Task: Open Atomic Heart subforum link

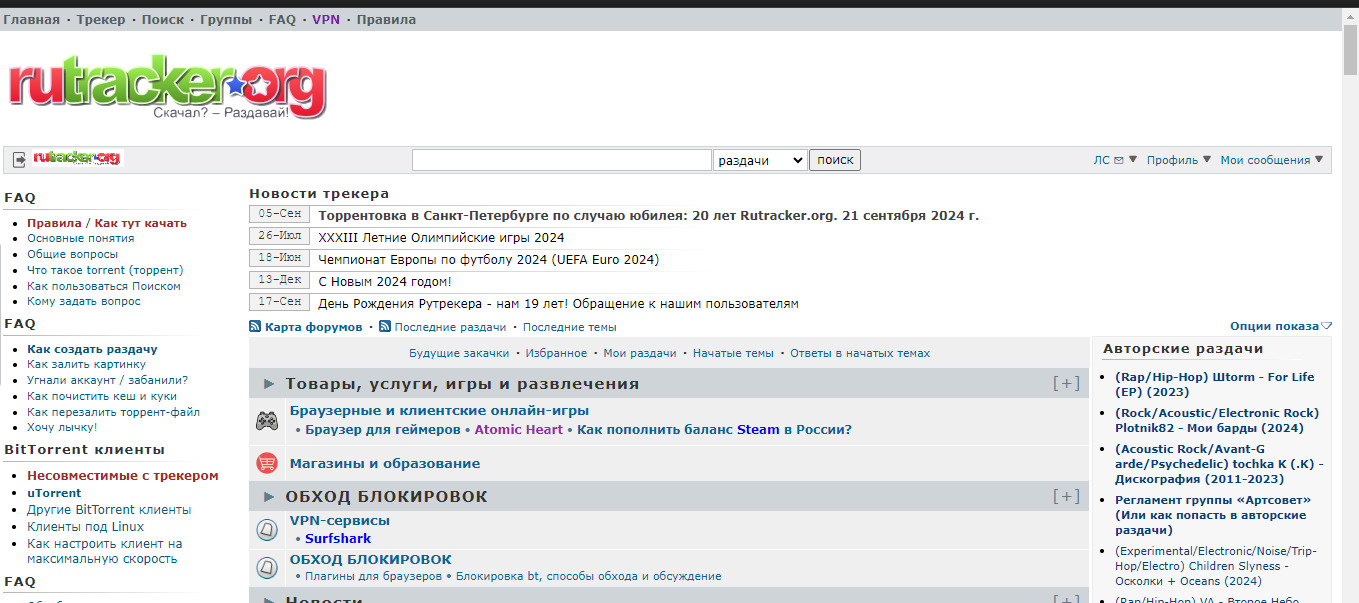Action: coord(519,430)
